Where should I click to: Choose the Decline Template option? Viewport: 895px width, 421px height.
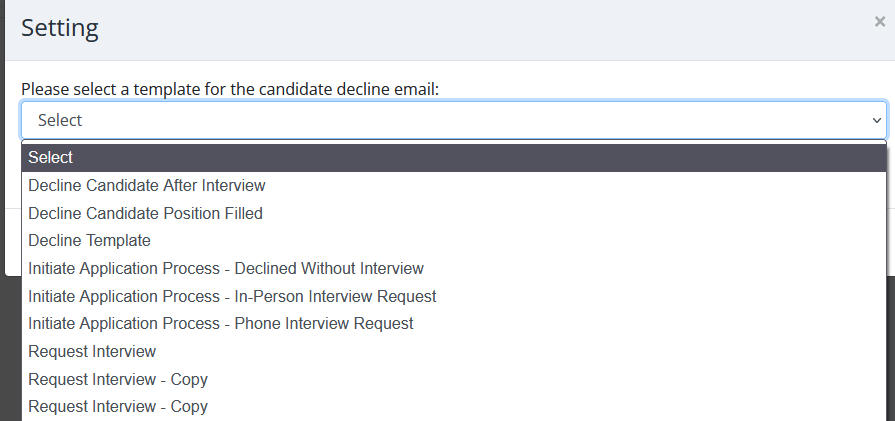(x=90, y=241)
